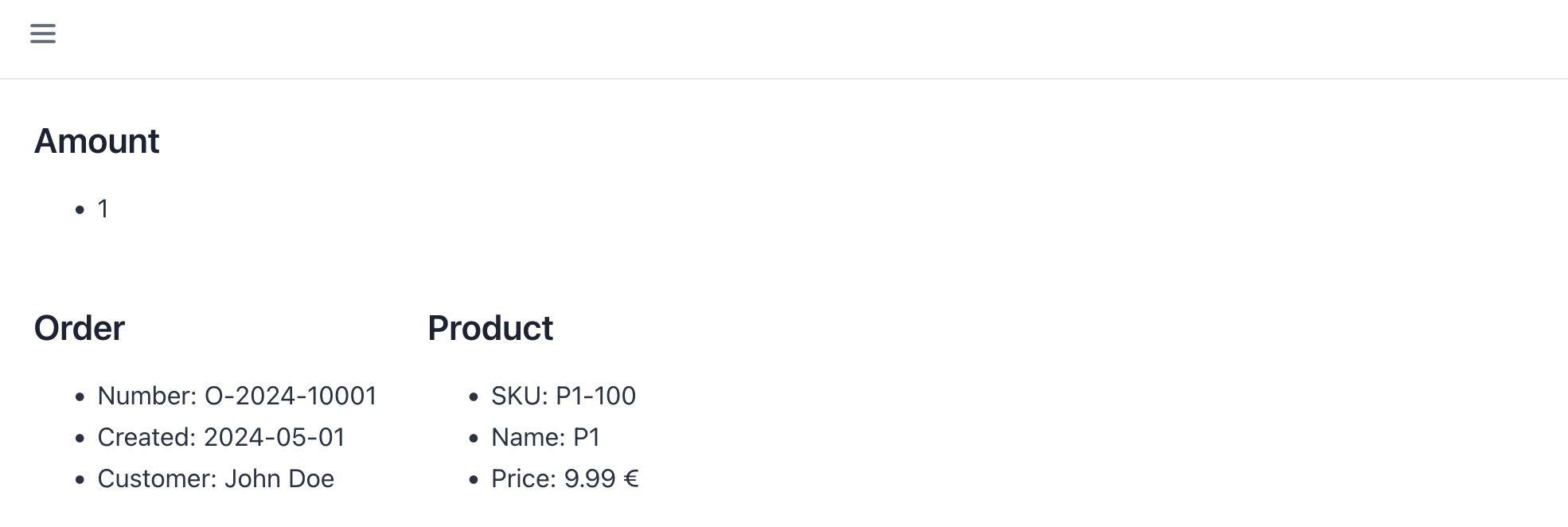This screenshot has width=1568, height=527.
Task: Click the Product section heading
Action: [490, 329]
